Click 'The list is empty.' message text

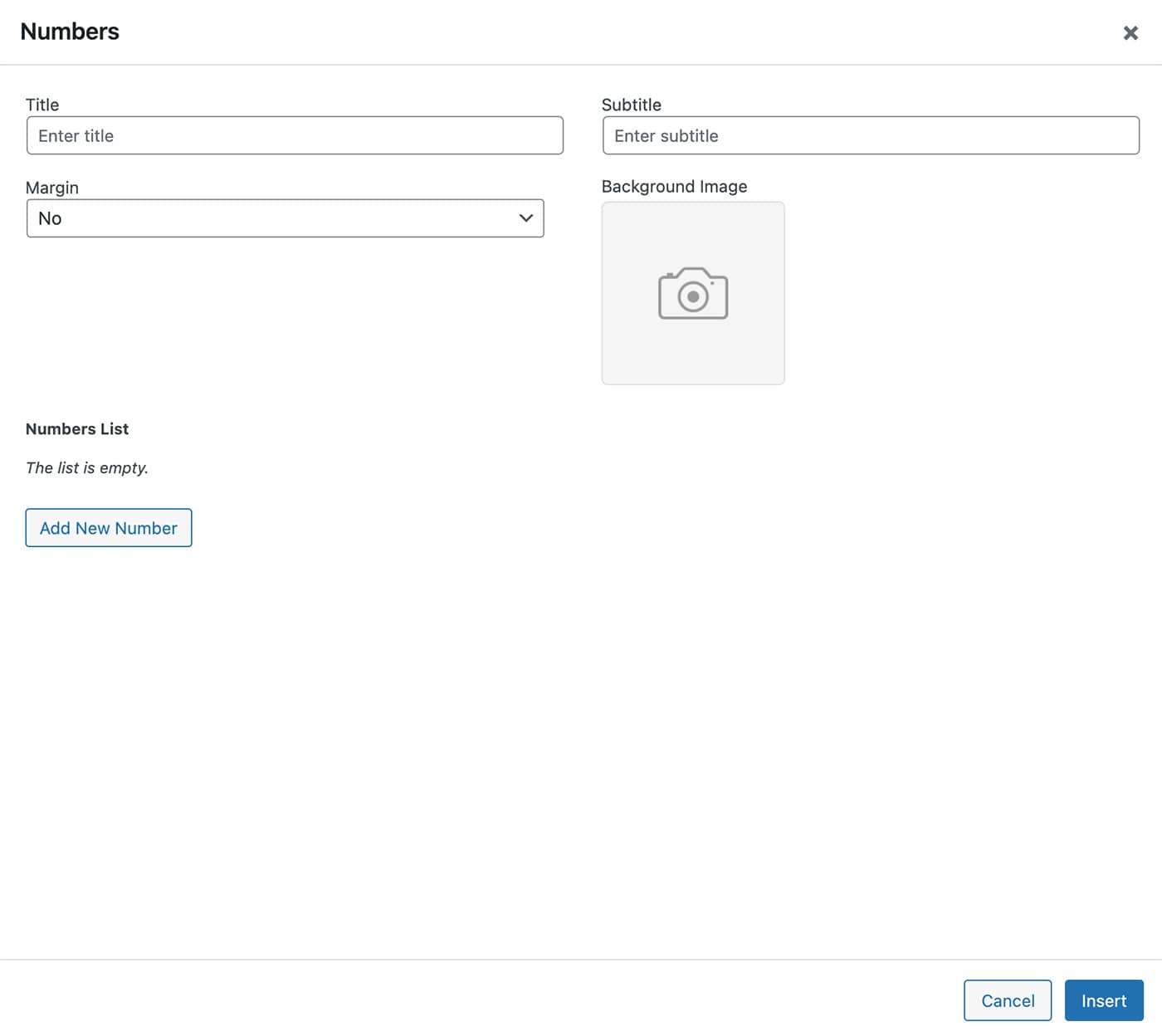(87, 468)
